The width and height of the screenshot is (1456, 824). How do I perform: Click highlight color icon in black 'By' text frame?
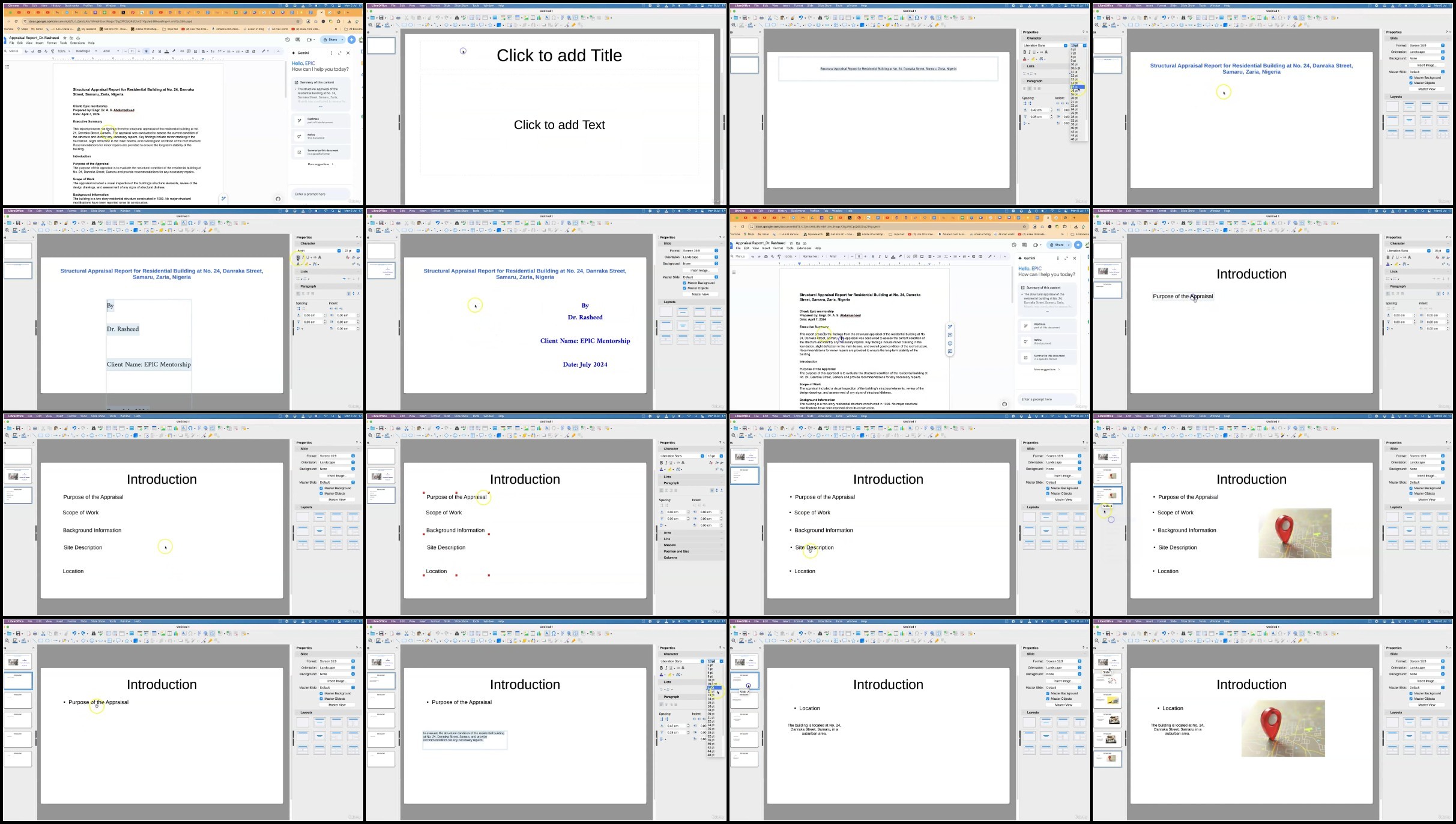point(306,264)
